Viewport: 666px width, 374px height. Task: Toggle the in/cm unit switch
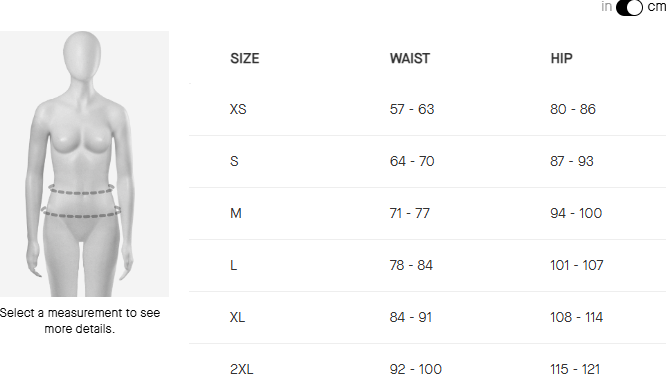pyautogui.click(x=629, y=7)
